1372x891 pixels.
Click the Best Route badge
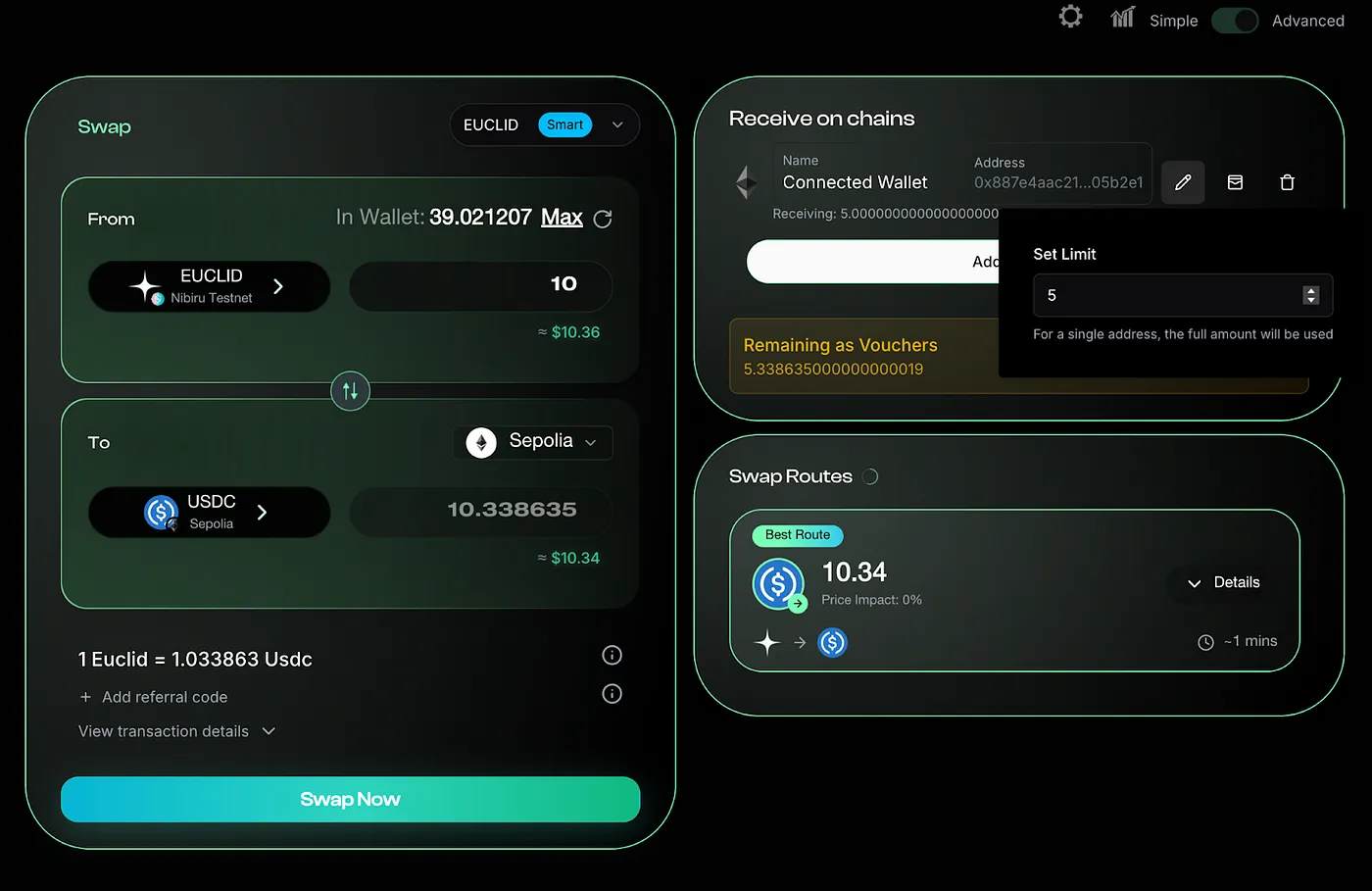(798, 535)
